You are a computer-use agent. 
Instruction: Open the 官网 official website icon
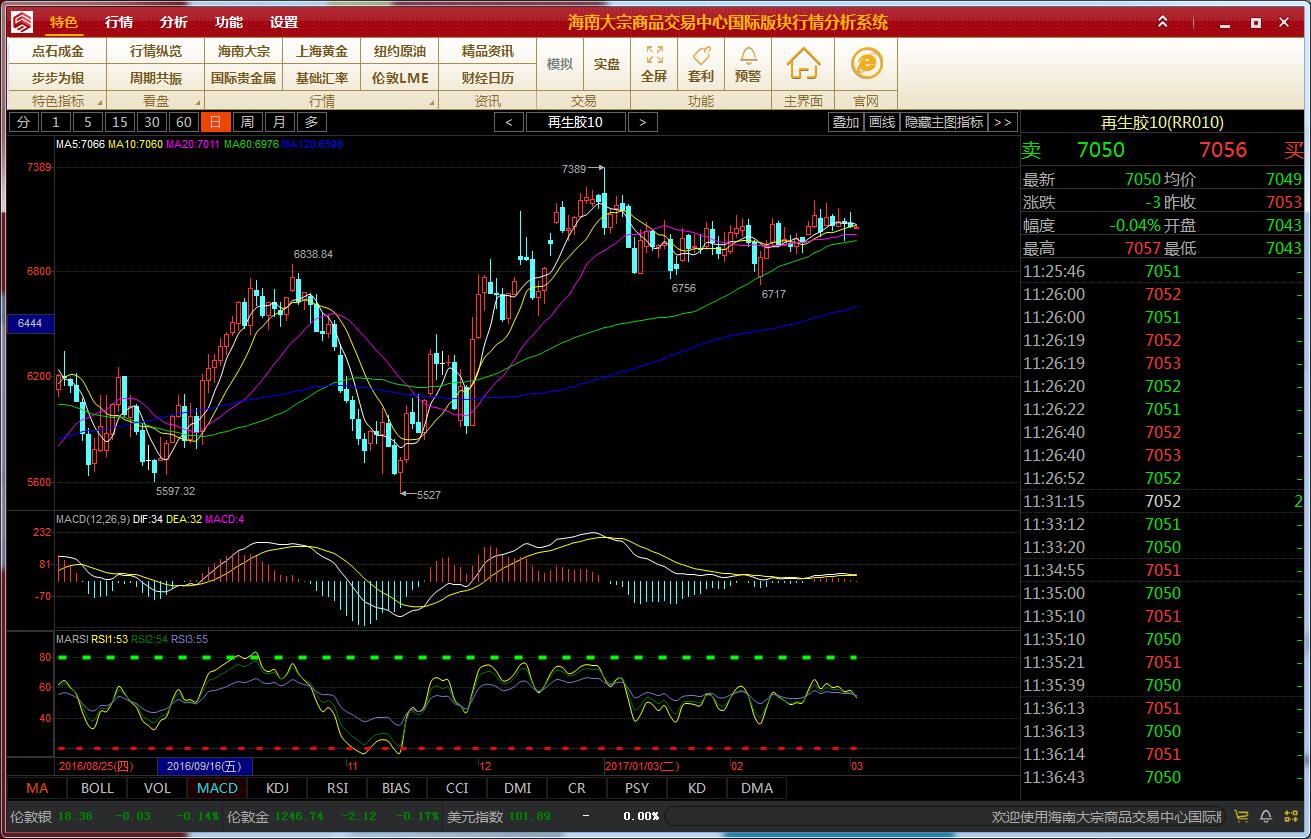coord(866,64)
